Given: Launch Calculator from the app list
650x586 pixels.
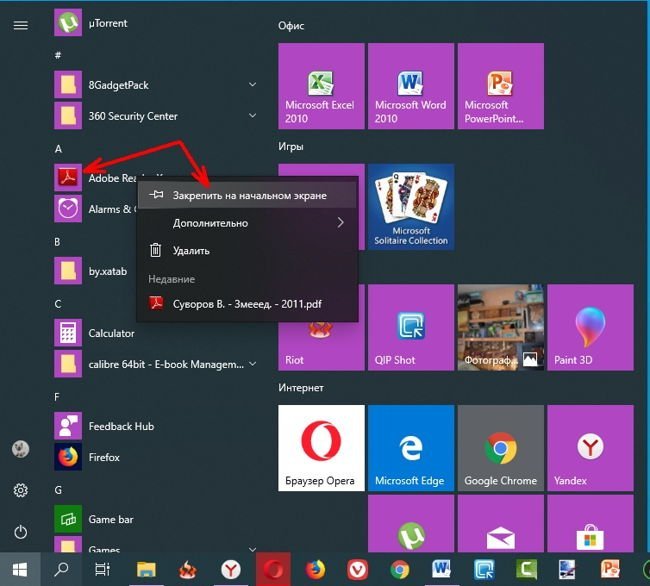Looking at the screenshot, I should coord(155,333).
